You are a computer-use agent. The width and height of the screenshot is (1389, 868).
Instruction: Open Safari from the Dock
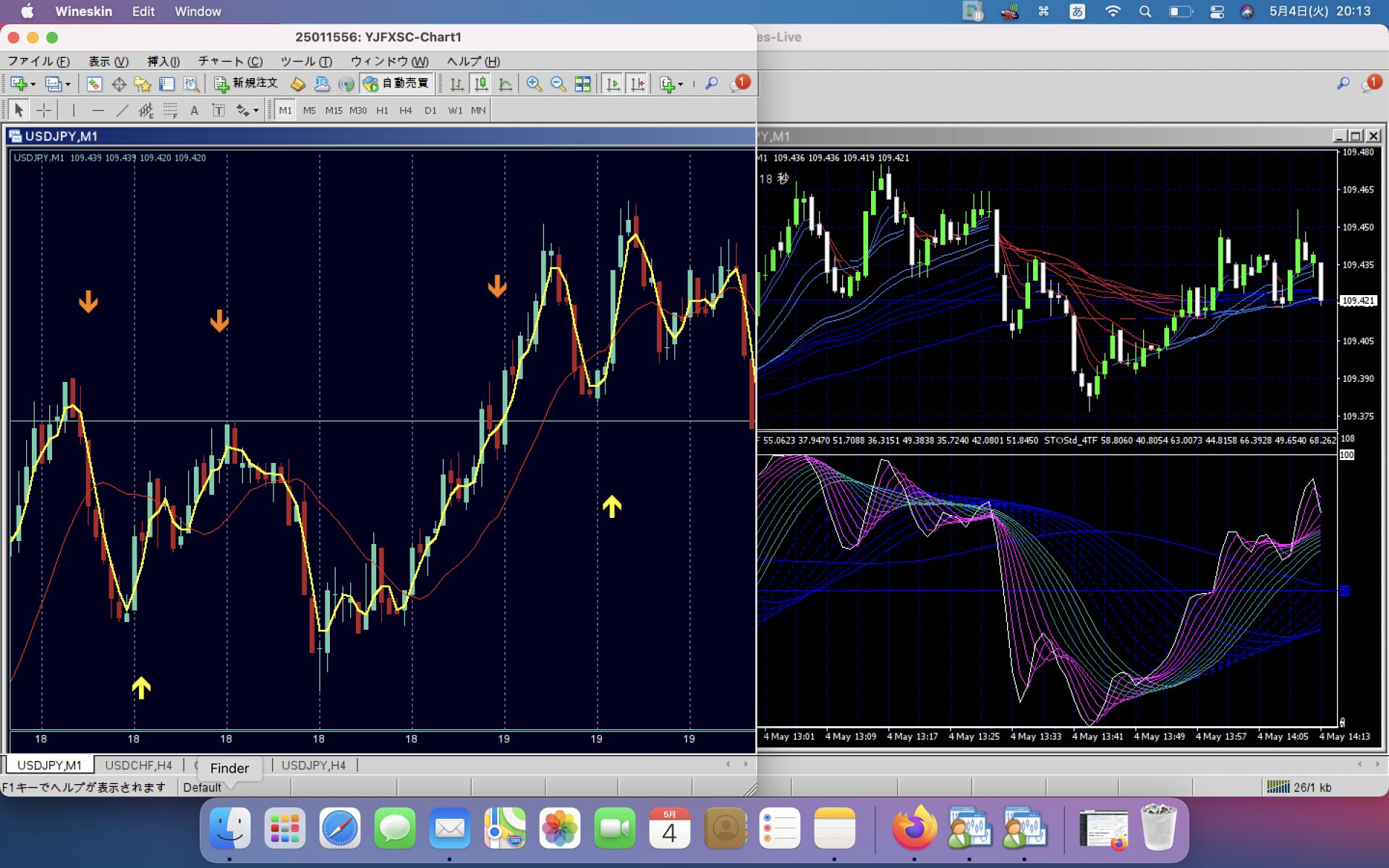point(339,829)
